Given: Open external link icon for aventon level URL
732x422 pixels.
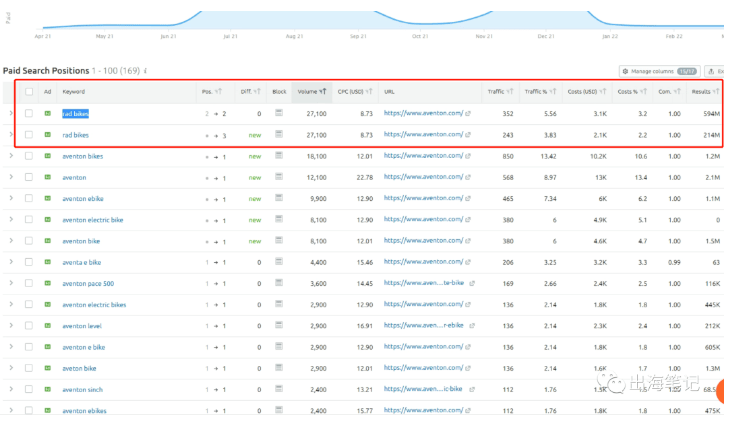Looking at the screenshot, I should pyautogui.click(x=472, y=326).
